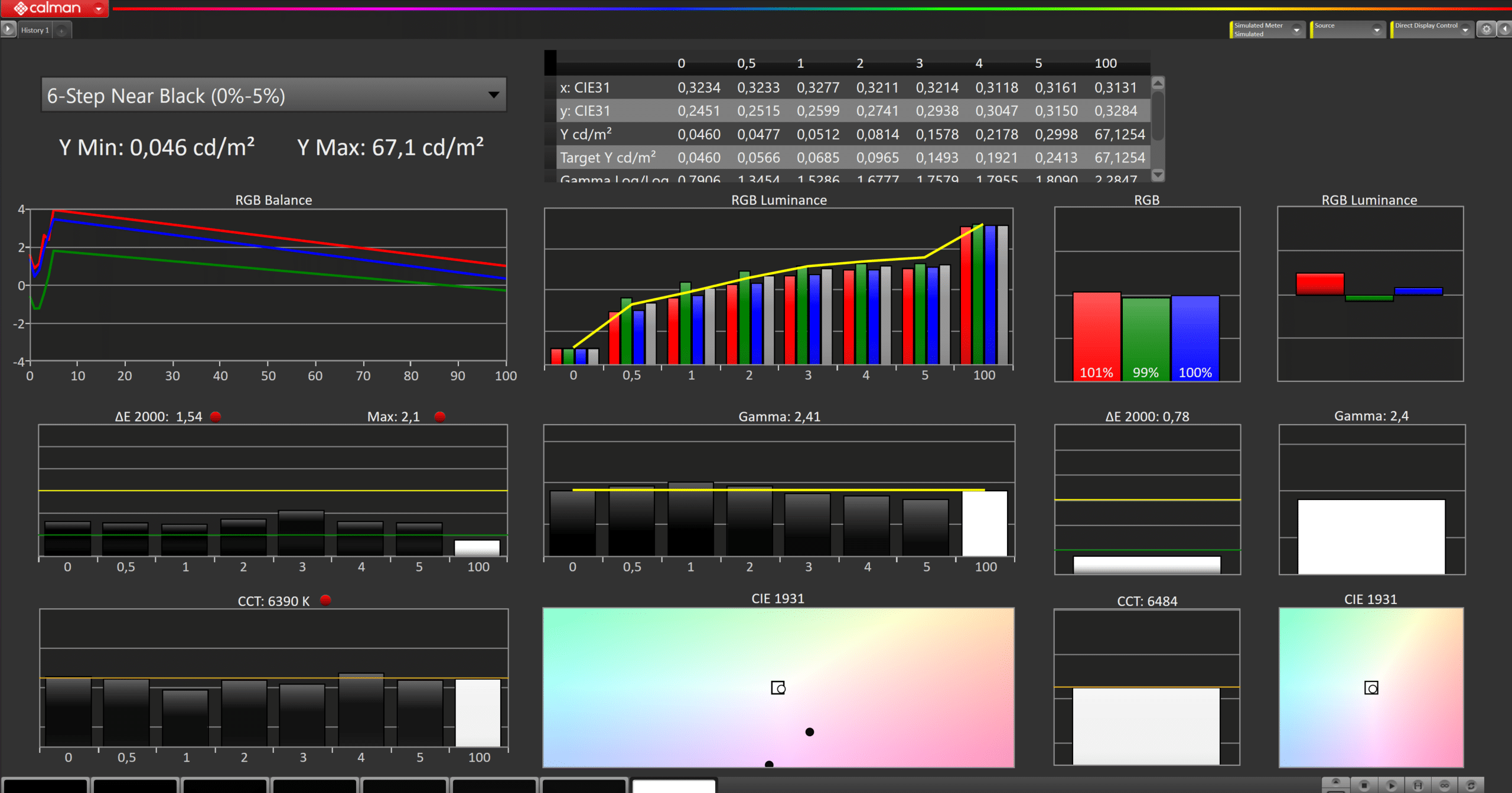The height and width of the screenshot is (793, 1512).
Task: Click the single read bracket icon
Action: click(x=1418, y=785)
